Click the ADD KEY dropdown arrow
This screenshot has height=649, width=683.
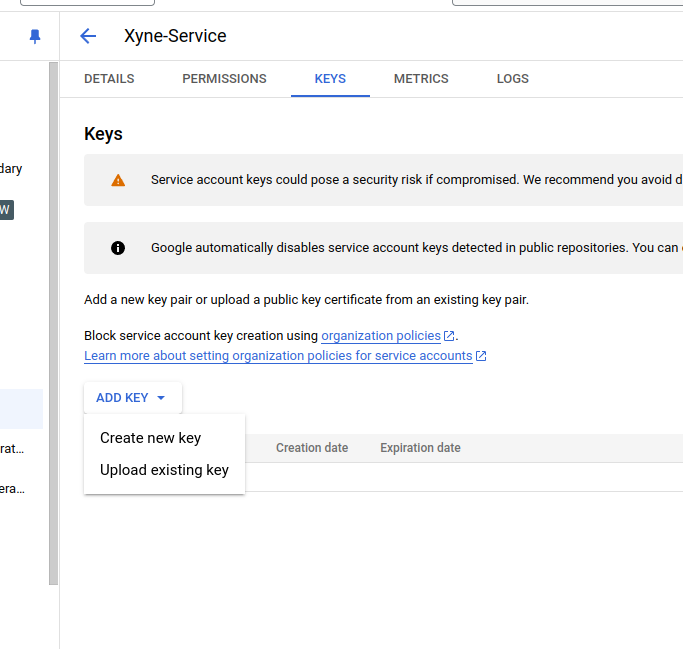pos(161,398)
